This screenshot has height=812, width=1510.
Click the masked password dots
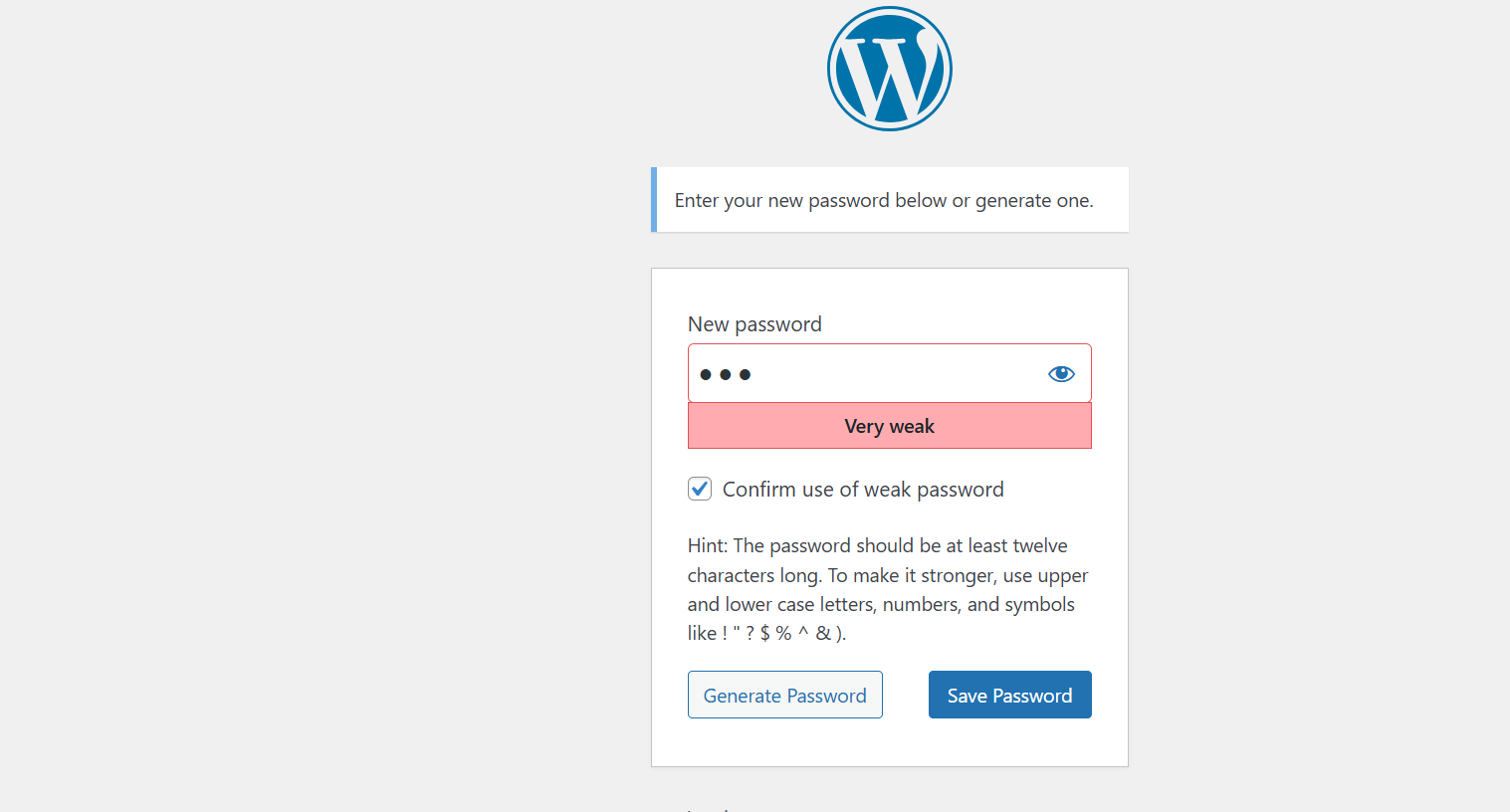pos(725,374)
